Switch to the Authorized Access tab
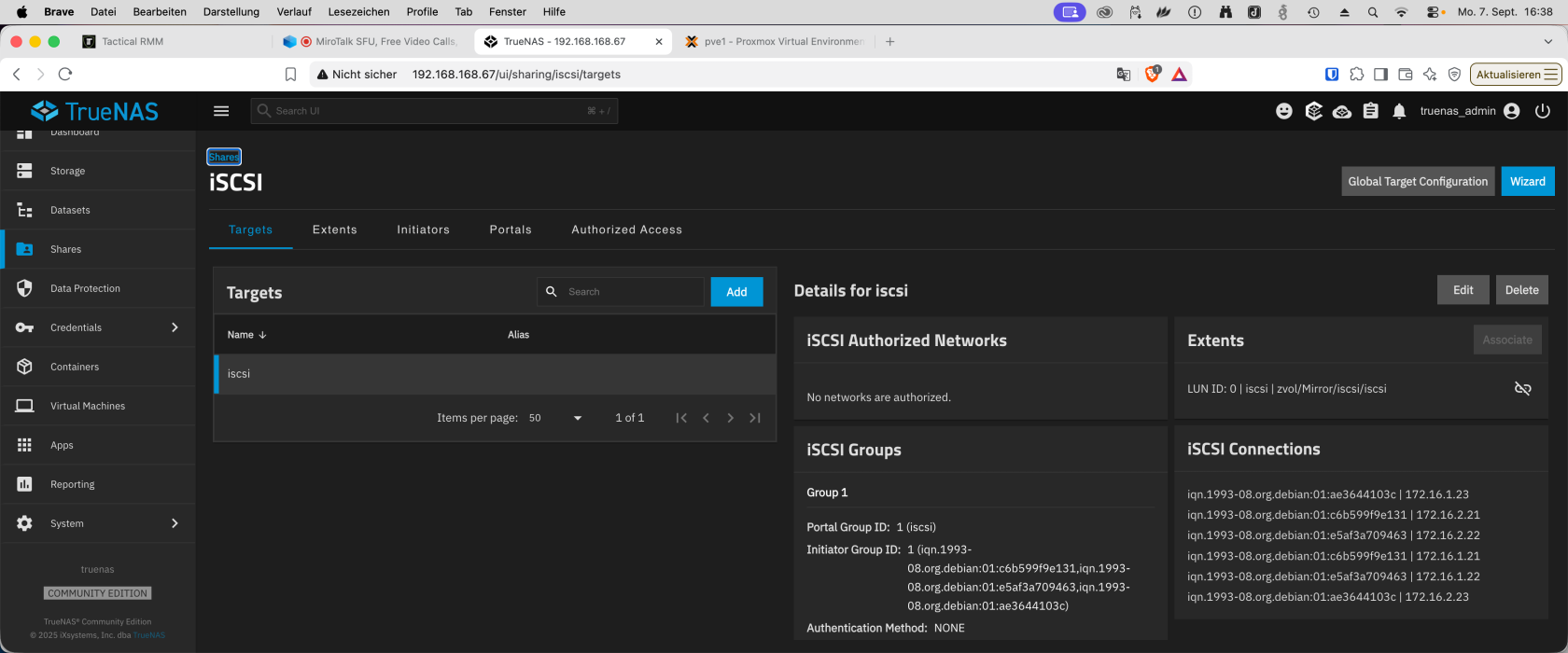 626,229
